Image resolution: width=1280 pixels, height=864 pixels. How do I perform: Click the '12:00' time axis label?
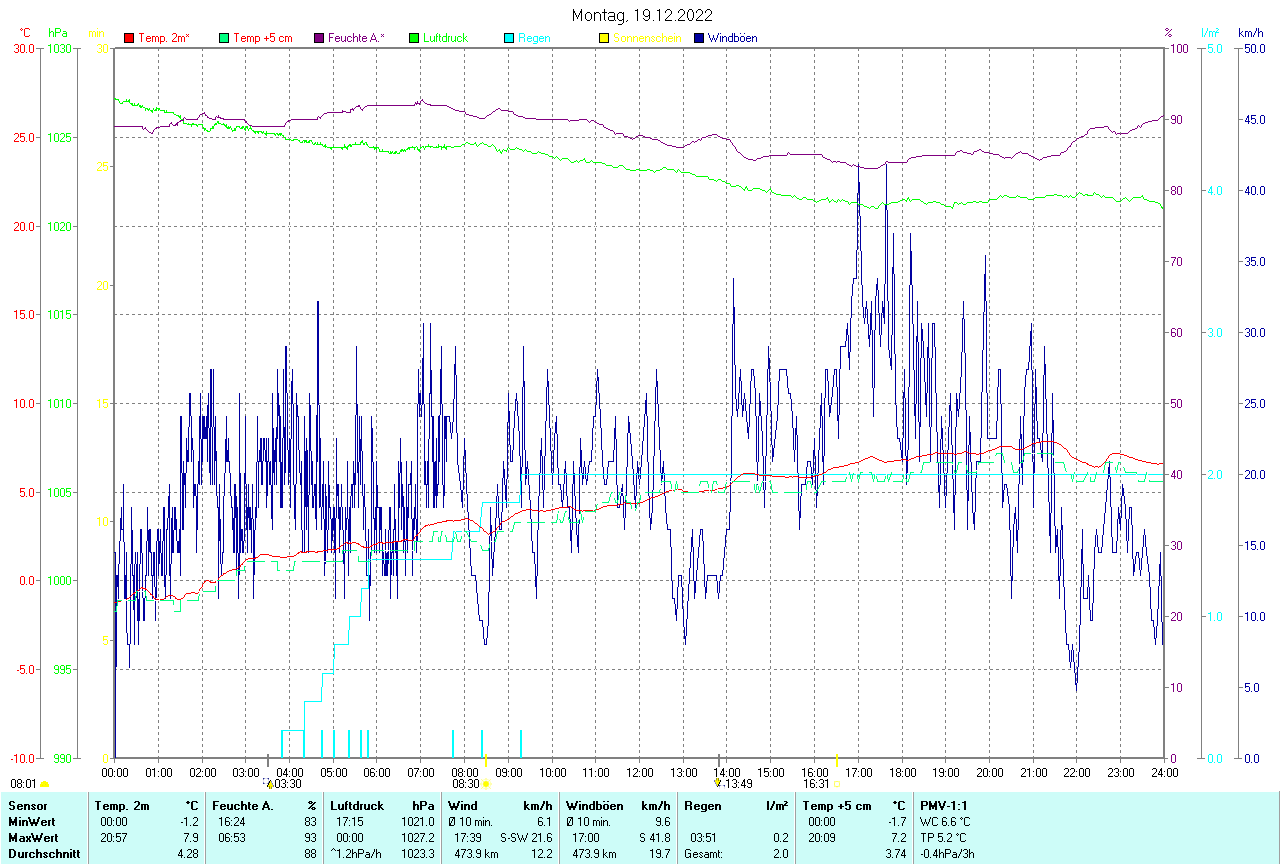tap(640, 772)
